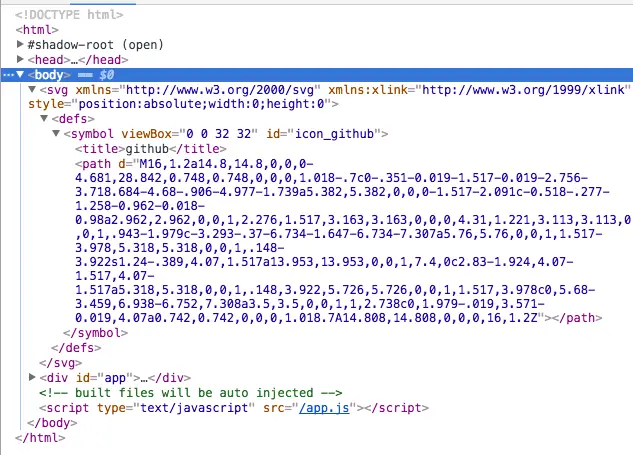
Task: Collapse the symbol icon_github element
Action: [x=56, y=133]
